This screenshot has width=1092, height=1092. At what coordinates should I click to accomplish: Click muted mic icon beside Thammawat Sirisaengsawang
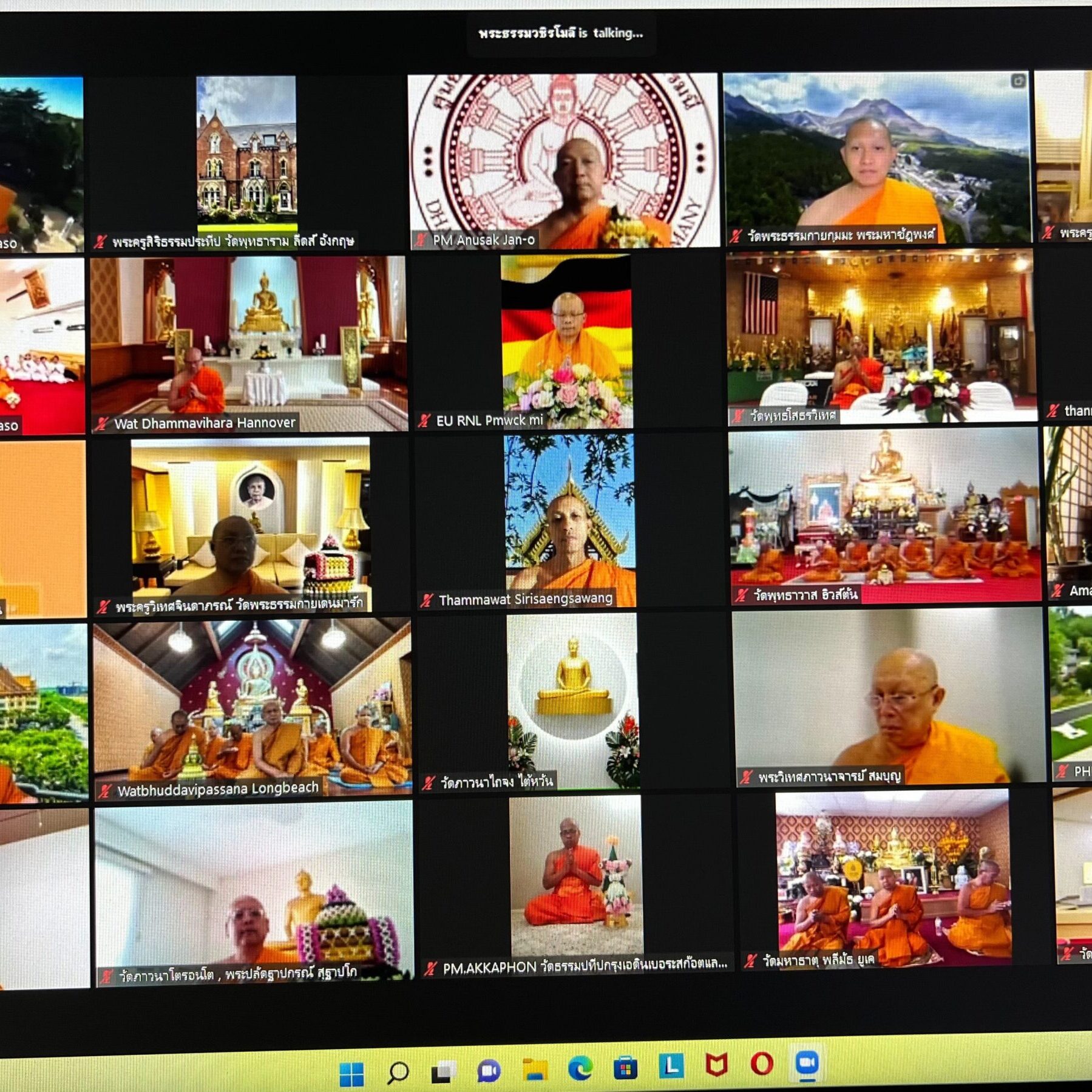click(x=427, y=600)
